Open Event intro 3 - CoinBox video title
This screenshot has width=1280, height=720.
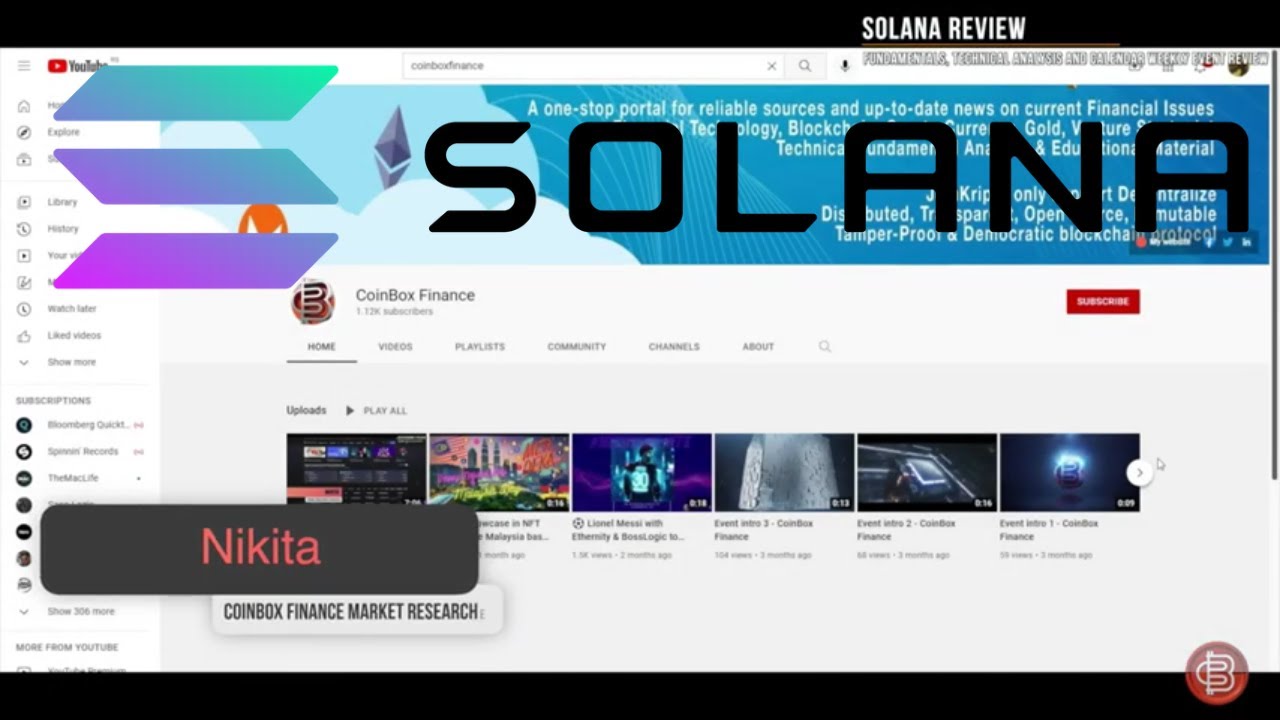pos(764,530)
